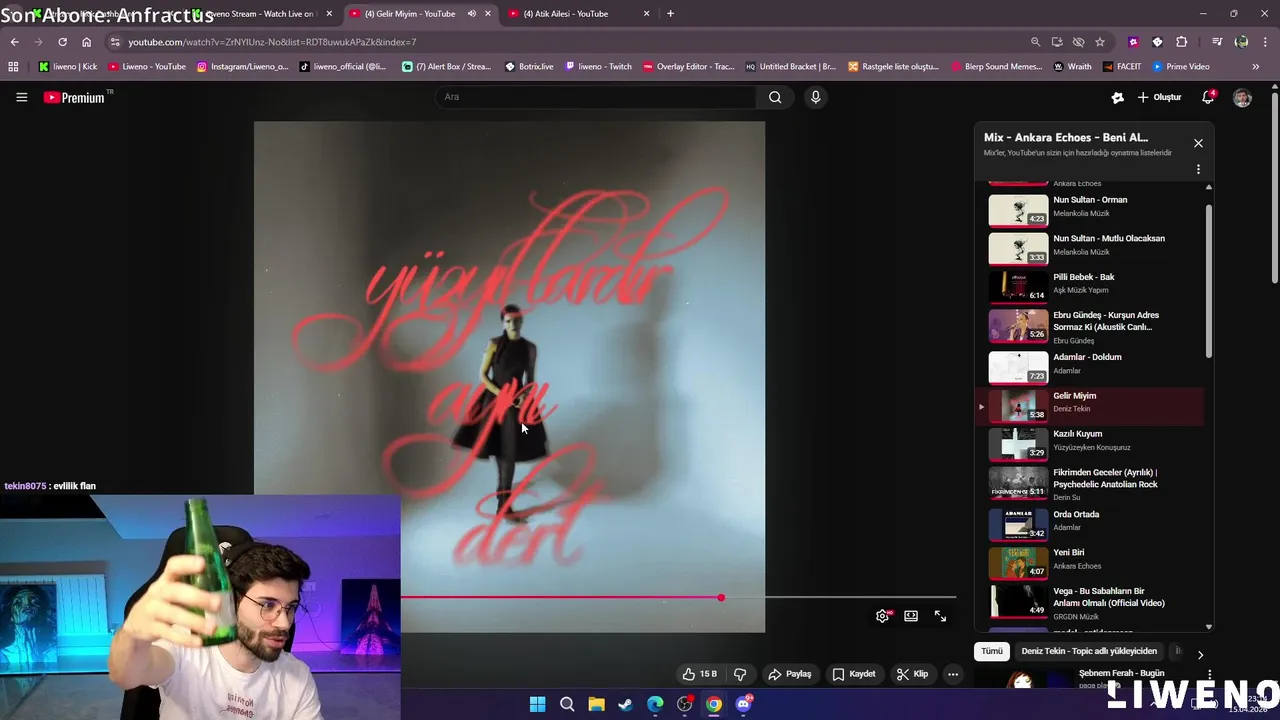Open the account avatar menu
The height and width of the screenshot is (720, 1280).
pos(1242,97)
